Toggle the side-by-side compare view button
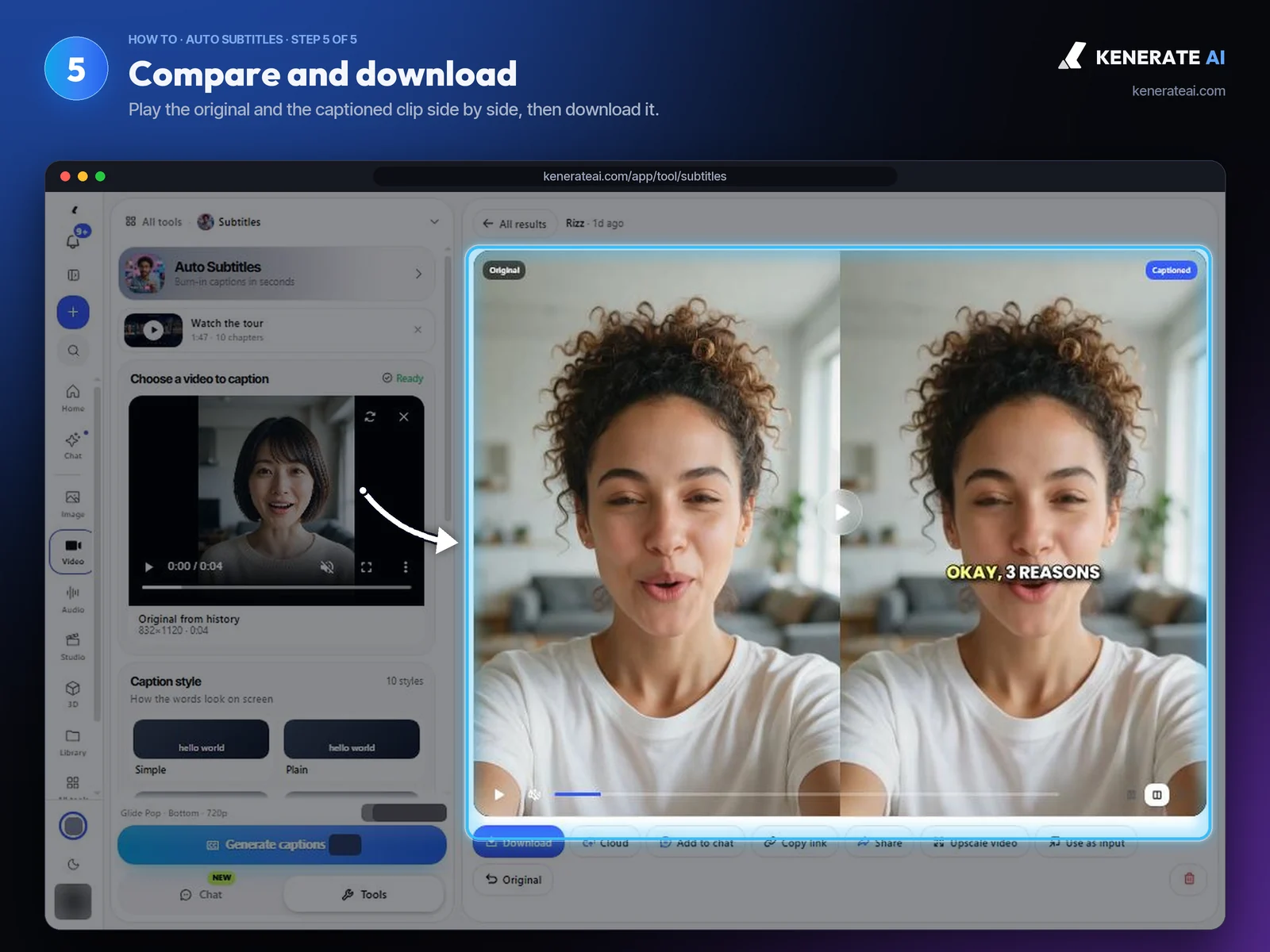This screenshot has height=952, width=1270. [1156, 794]
